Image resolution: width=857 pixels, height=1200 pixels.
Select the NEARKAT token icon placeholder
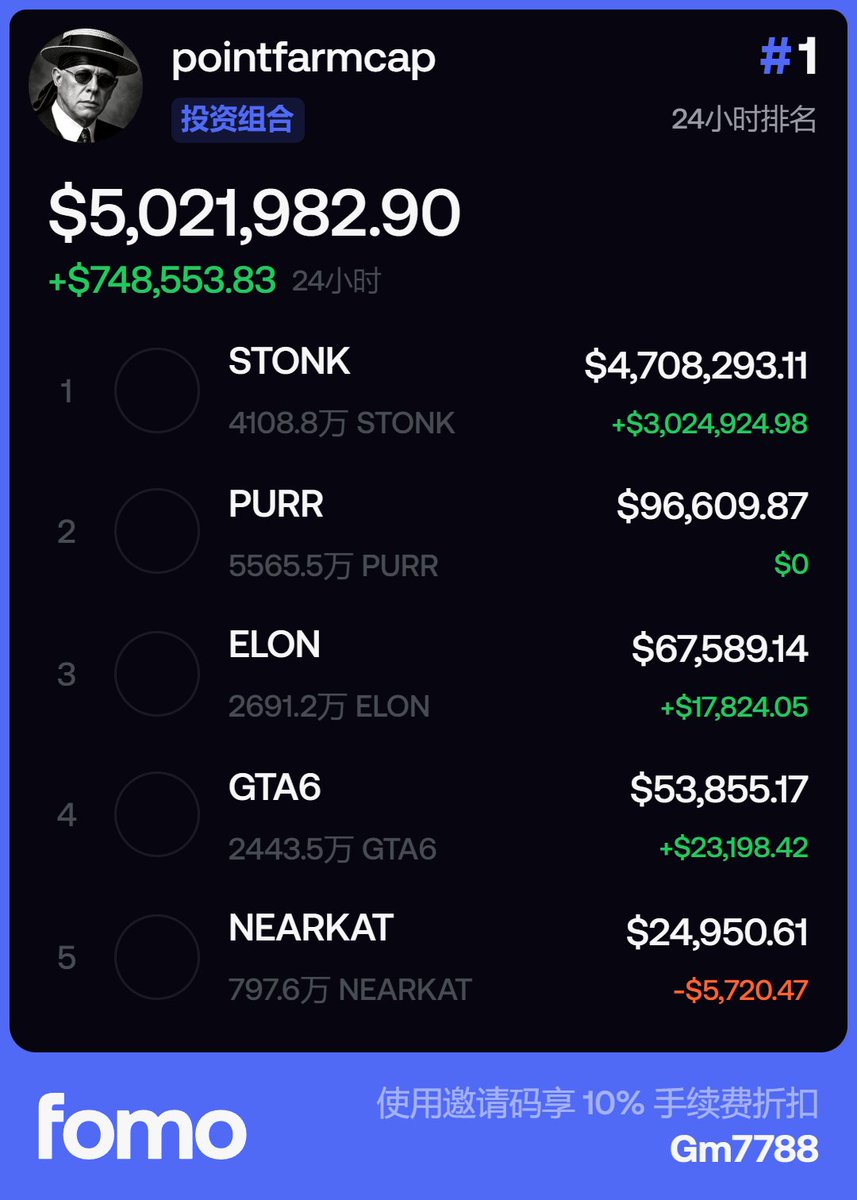point(157,957)
